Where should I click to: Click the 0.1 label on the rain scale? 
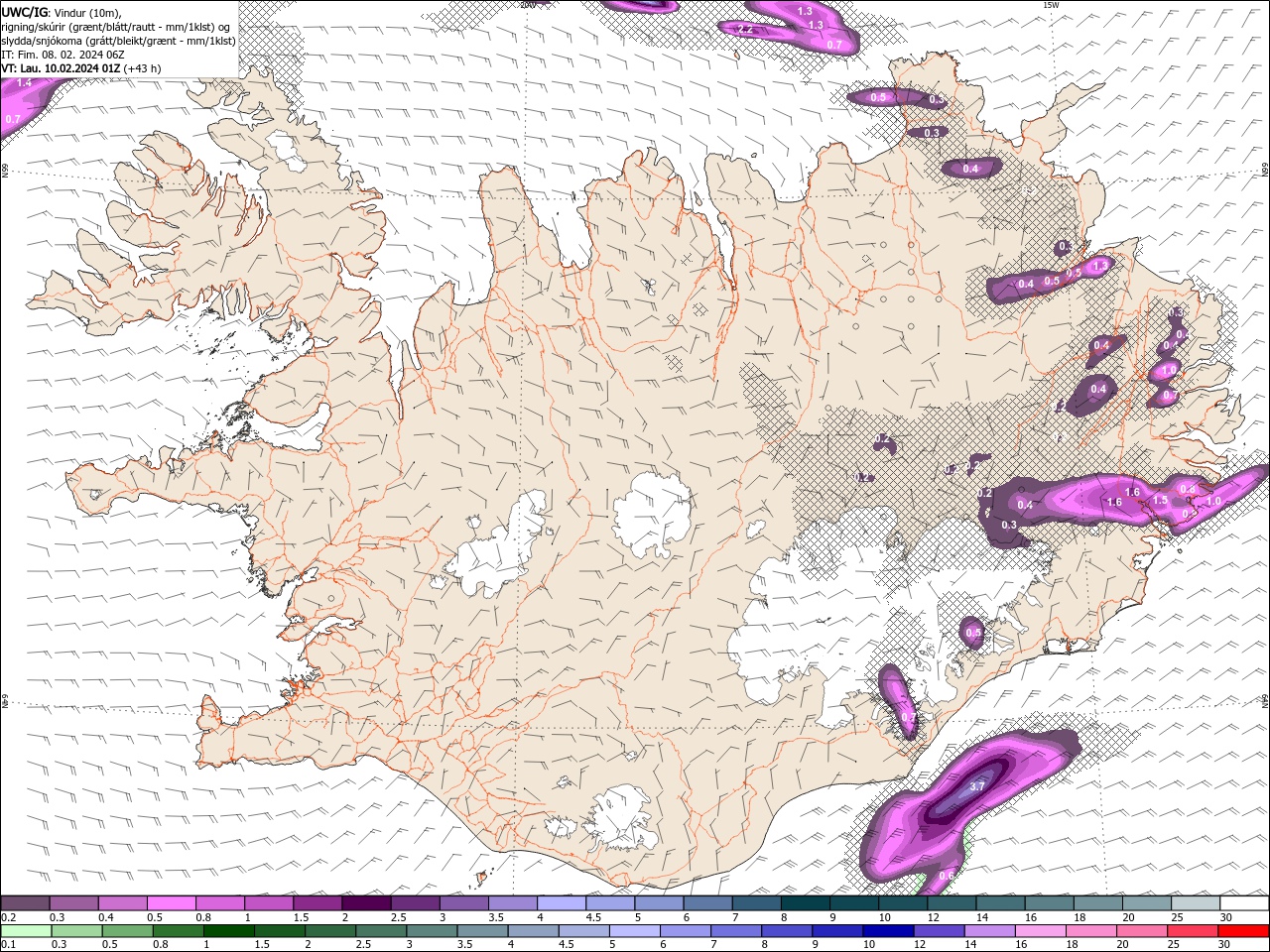pos(7,945)
